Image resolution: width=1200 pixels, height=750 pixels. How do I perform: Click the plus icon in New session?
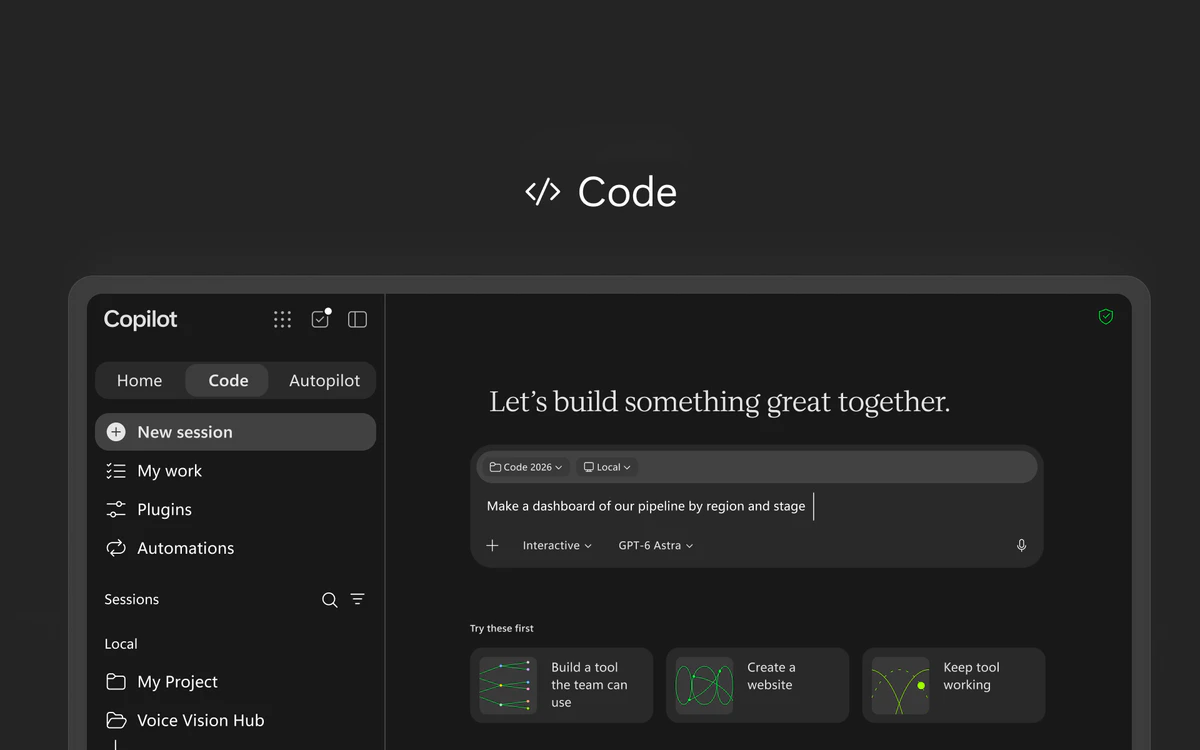click(116, 432)
